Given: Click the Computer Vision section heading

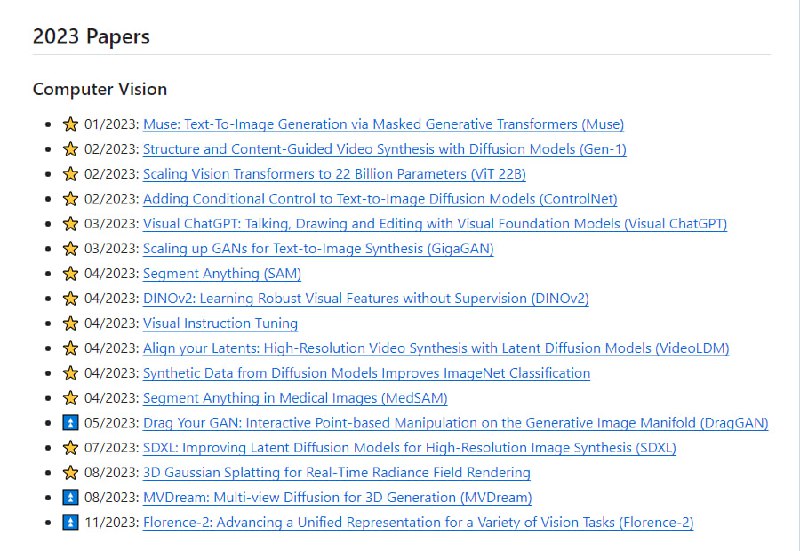Looking at the screenshot, I should (x=100, y=89).
